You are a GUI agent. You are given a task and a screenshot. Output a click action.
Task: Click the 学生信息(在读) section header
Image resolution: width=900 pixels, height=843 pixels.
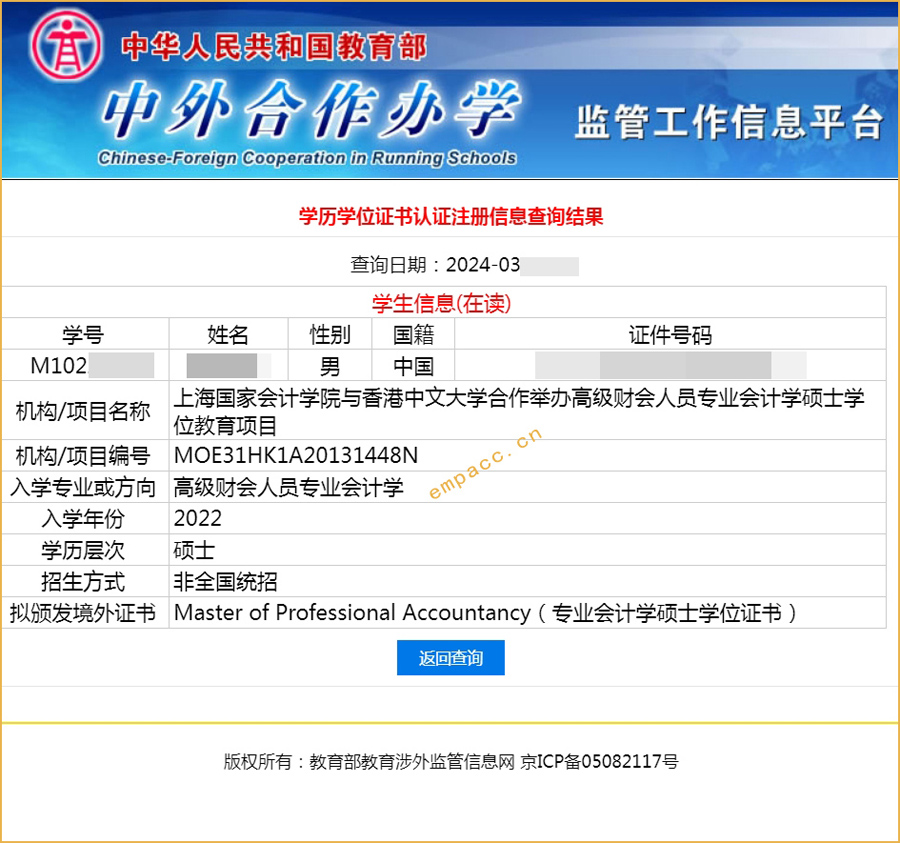pos(441,303)
